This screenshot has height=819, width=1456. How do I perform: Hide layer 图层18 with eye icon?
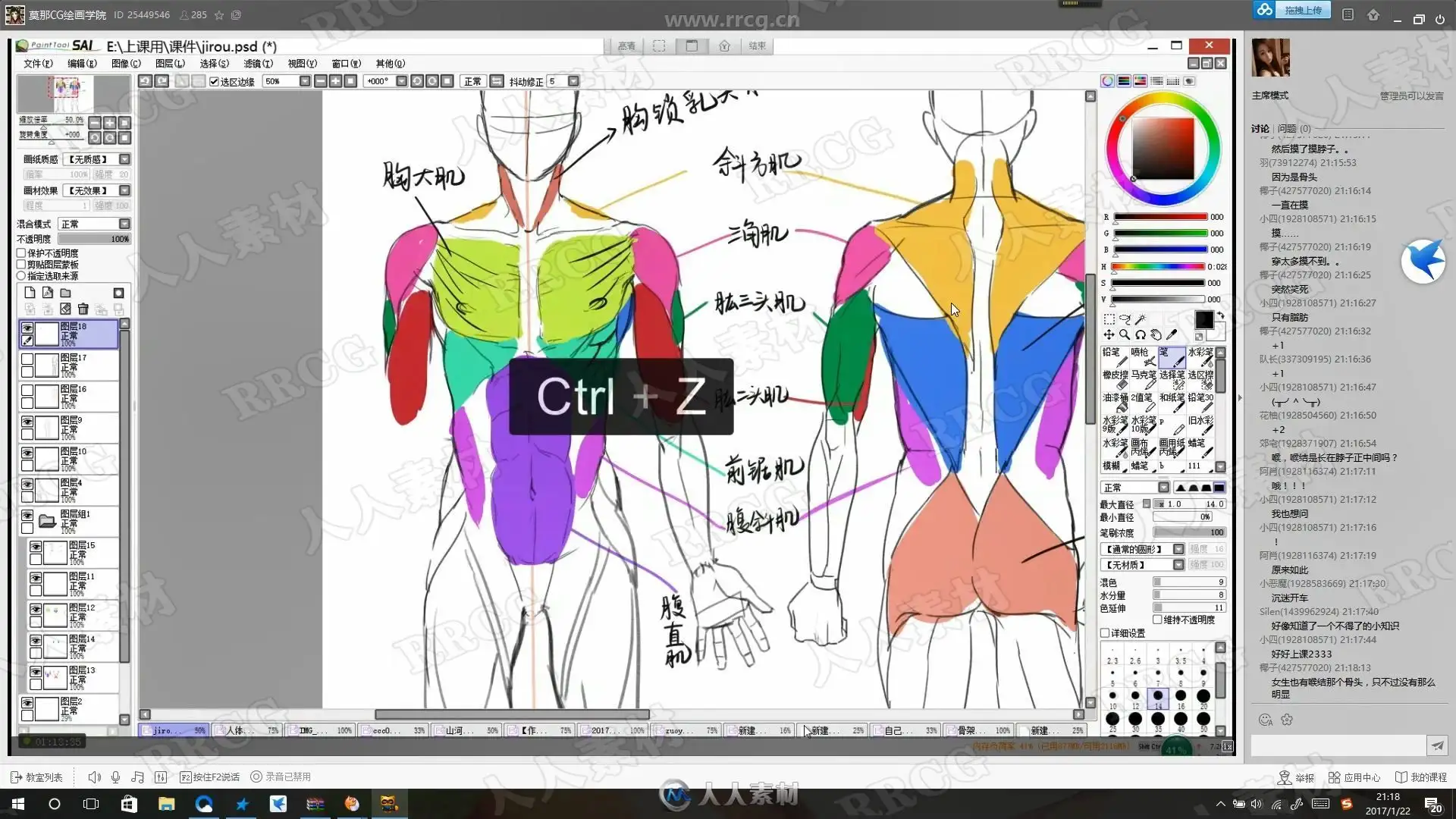pos(27,328)
